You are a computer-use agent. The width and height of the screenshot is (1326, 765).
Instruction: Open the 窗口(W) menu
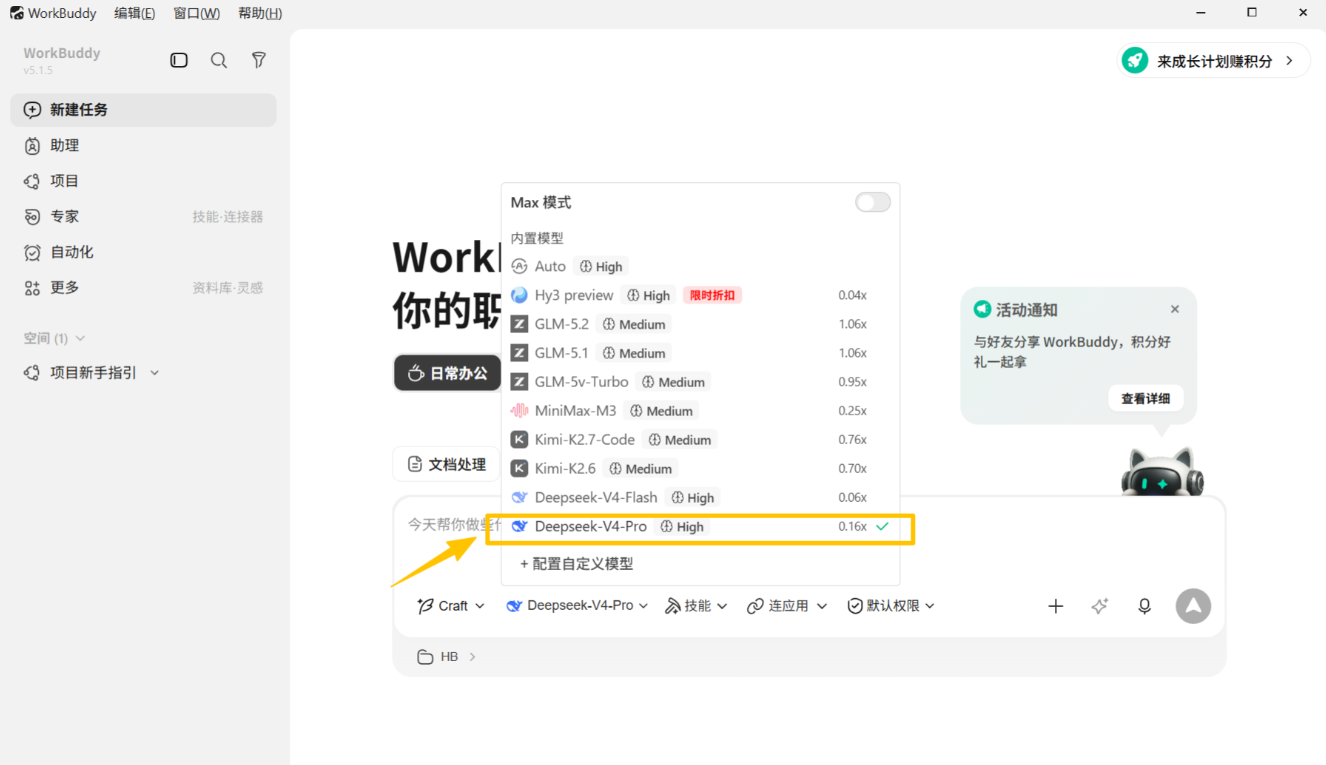[196, 13]
